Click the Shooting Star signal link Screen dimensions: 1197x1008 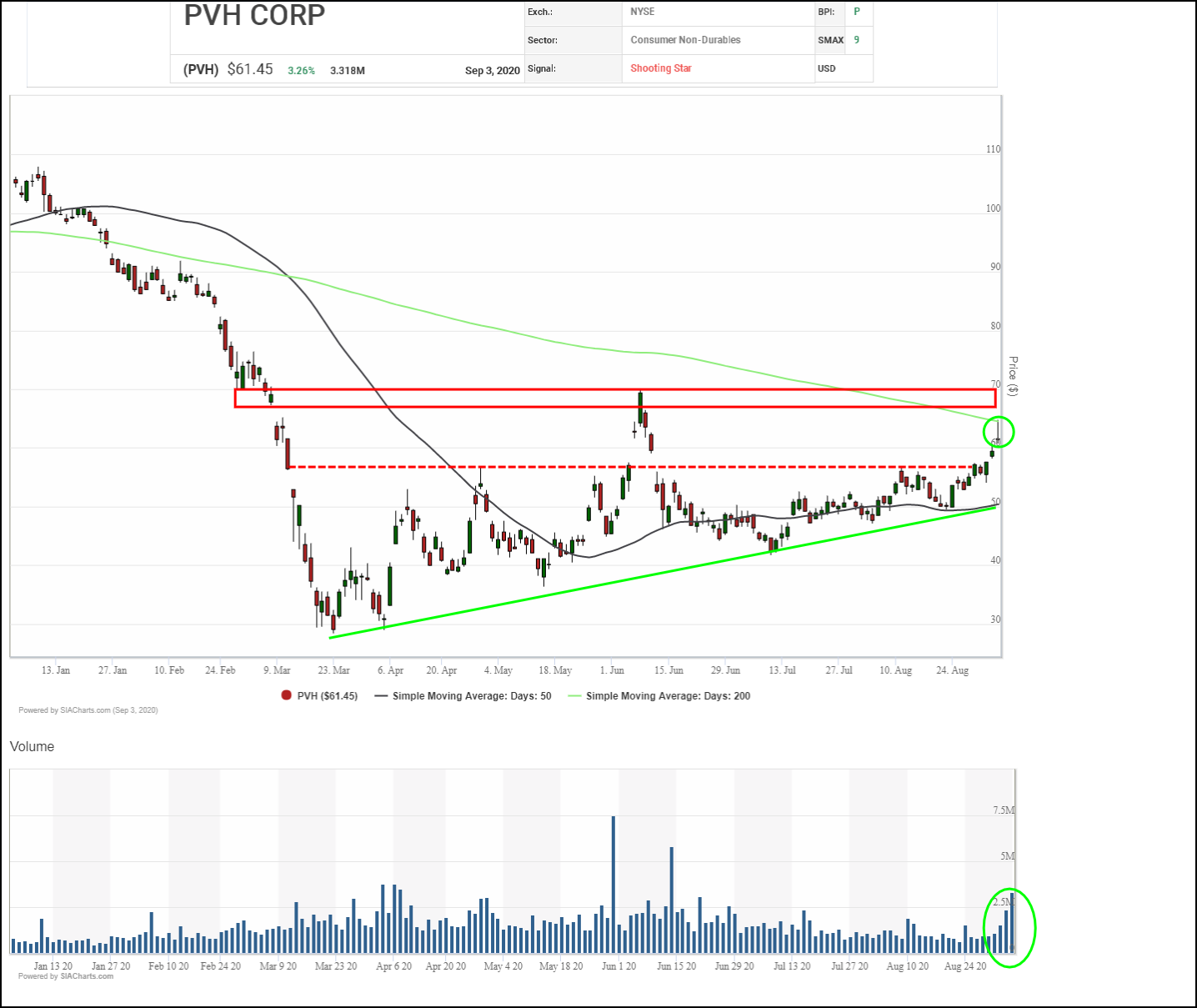pyautogui.click(x=660, y=68)
